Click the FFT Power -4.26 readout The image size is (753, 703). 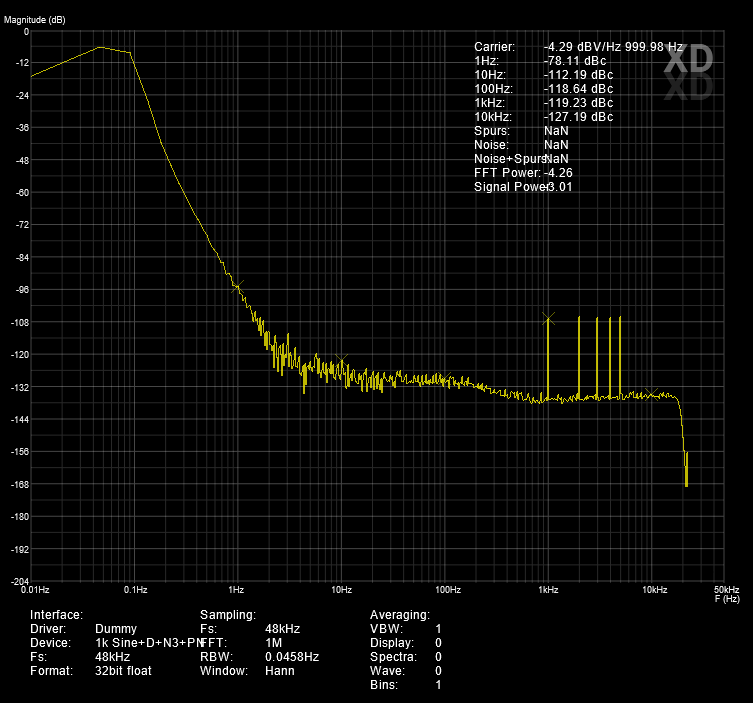(x=560, y=173)
